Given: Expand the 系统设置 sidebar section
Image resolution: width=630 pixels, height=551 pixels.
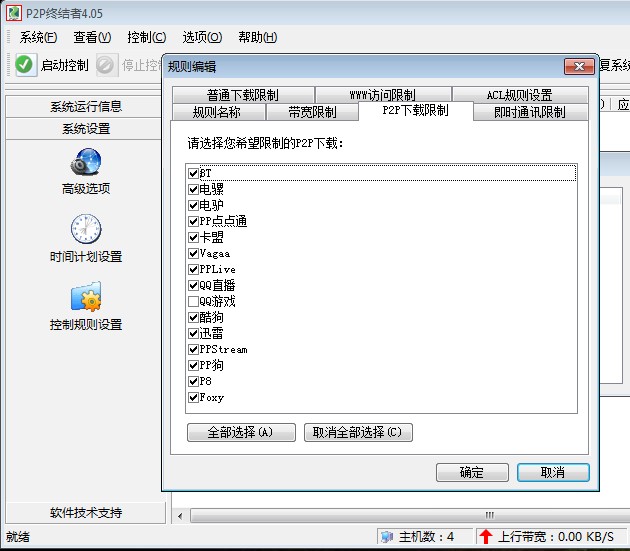Looking at the screenshot, I should pos(86,129).
